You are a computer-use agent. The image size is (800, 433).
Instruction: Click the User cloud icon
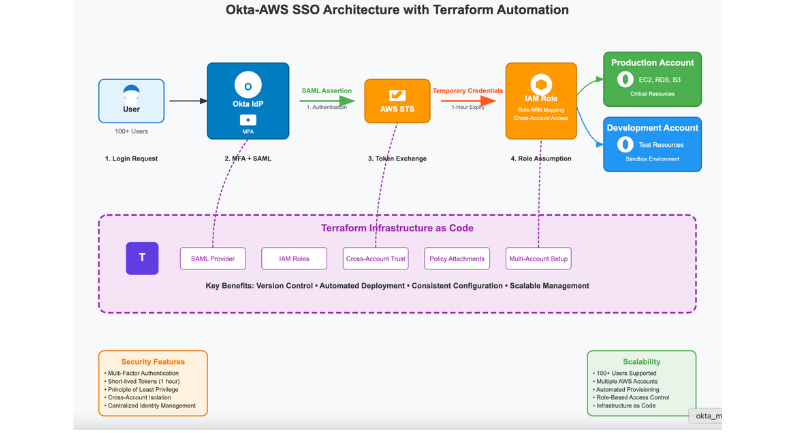coord(131,90)
